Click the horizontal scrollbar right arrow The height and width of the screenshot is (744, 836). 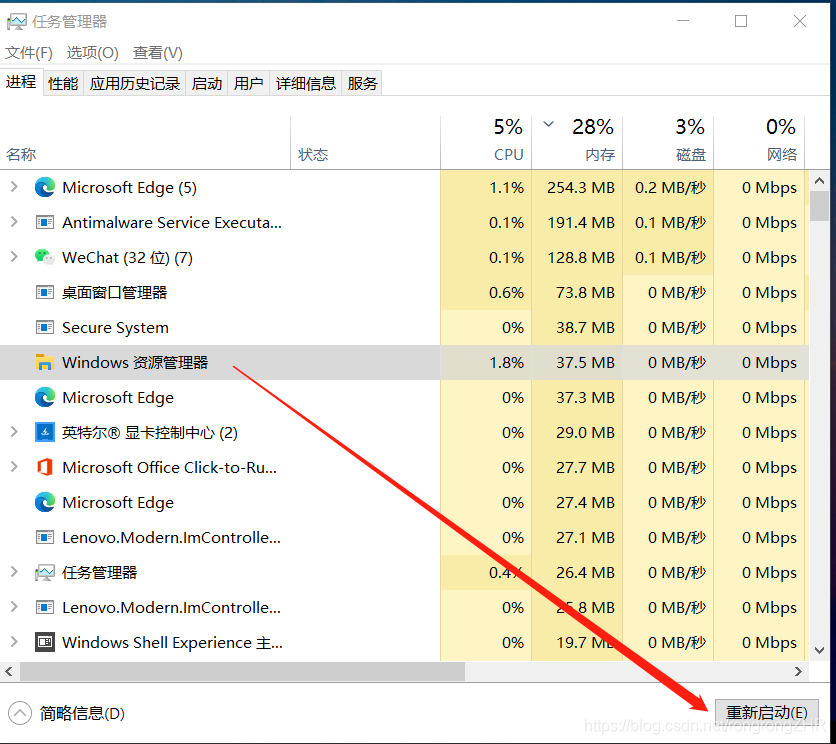pos(798,671)
